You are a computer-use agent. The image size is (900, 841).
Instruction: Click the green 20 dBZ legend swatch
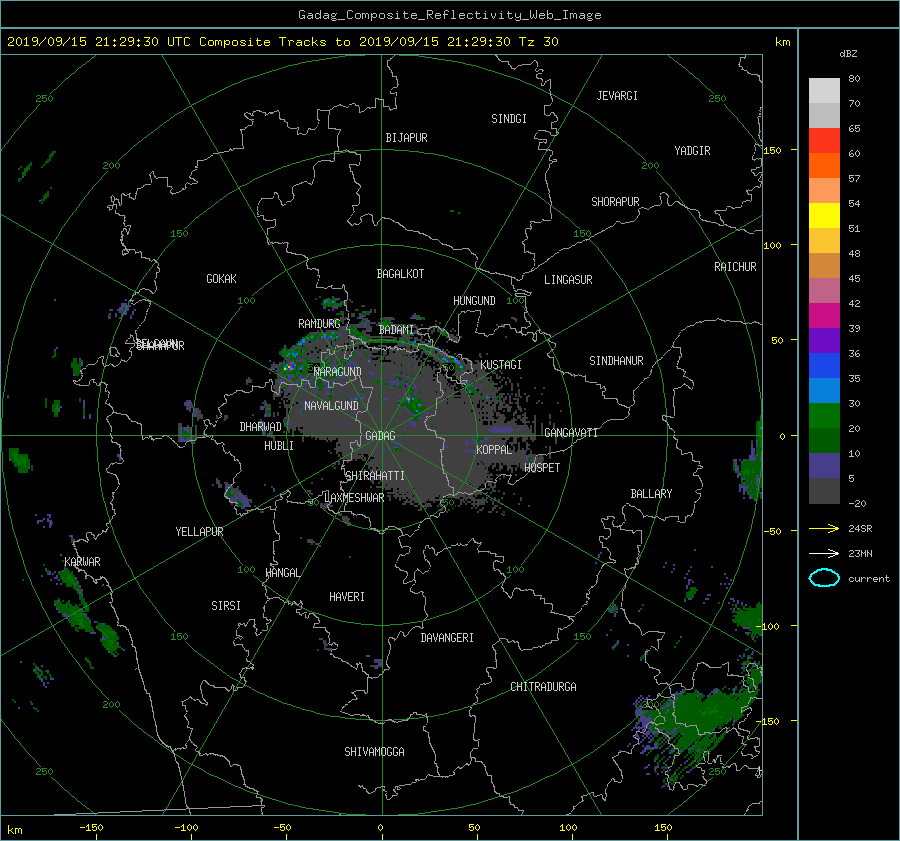pyautogui.click(x=824, y=415)
